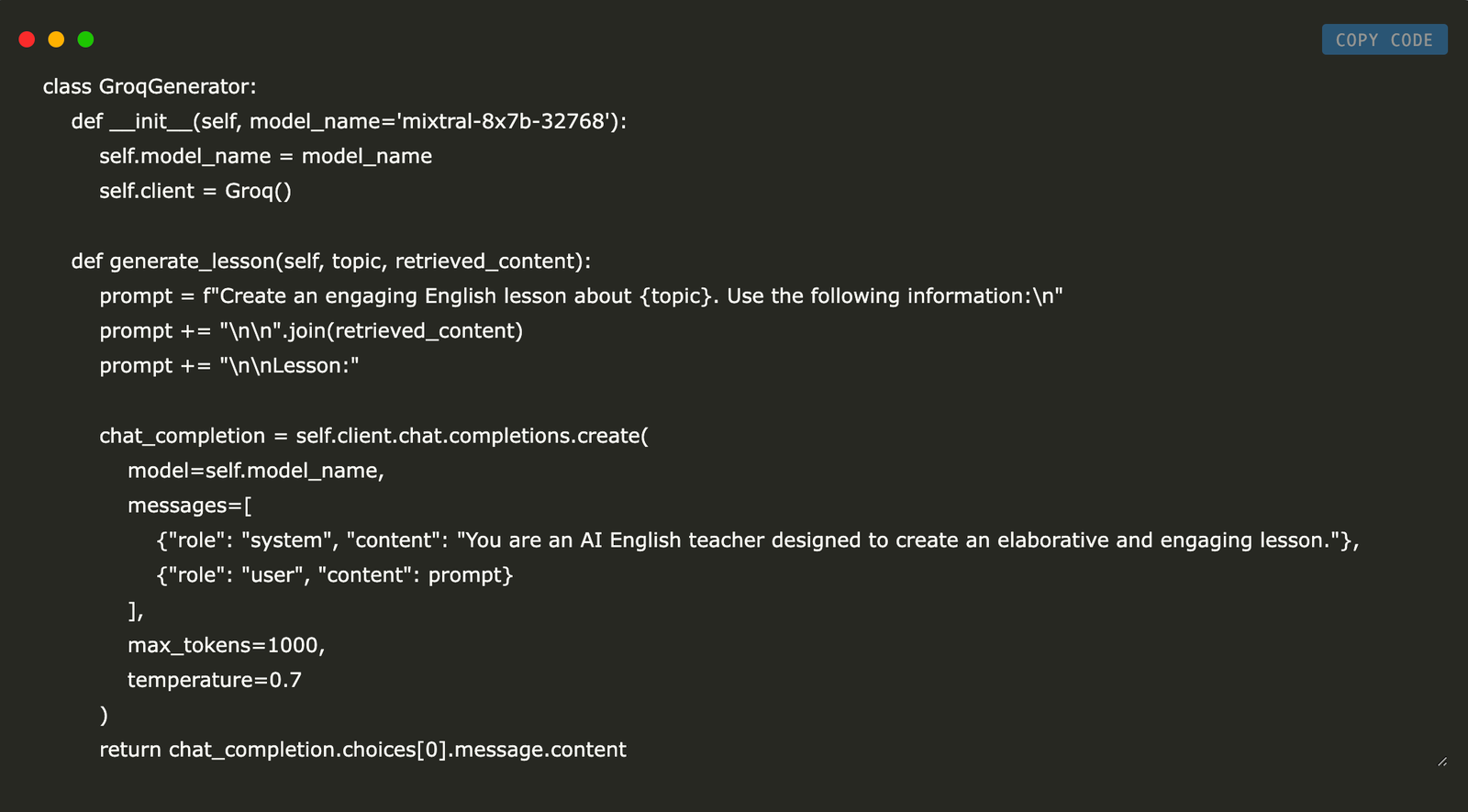The width and height of the screenshot is (1468, 812).
Task: Click the 'max_tokens=1000,' line
Action: tap(227, 645)
